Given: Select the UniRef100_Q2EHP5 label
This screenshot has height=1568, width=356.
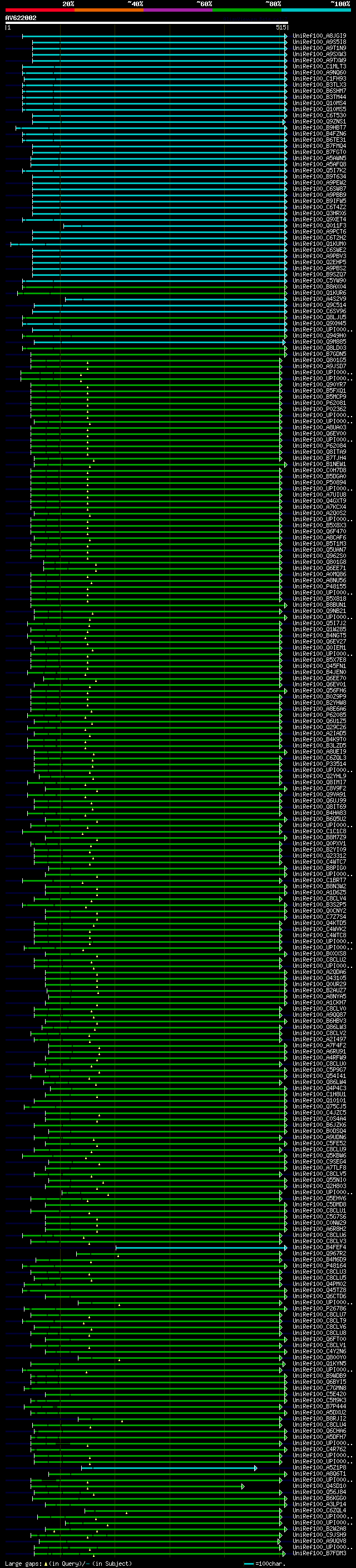Looking at the screenshot, I should coord(319,263).
